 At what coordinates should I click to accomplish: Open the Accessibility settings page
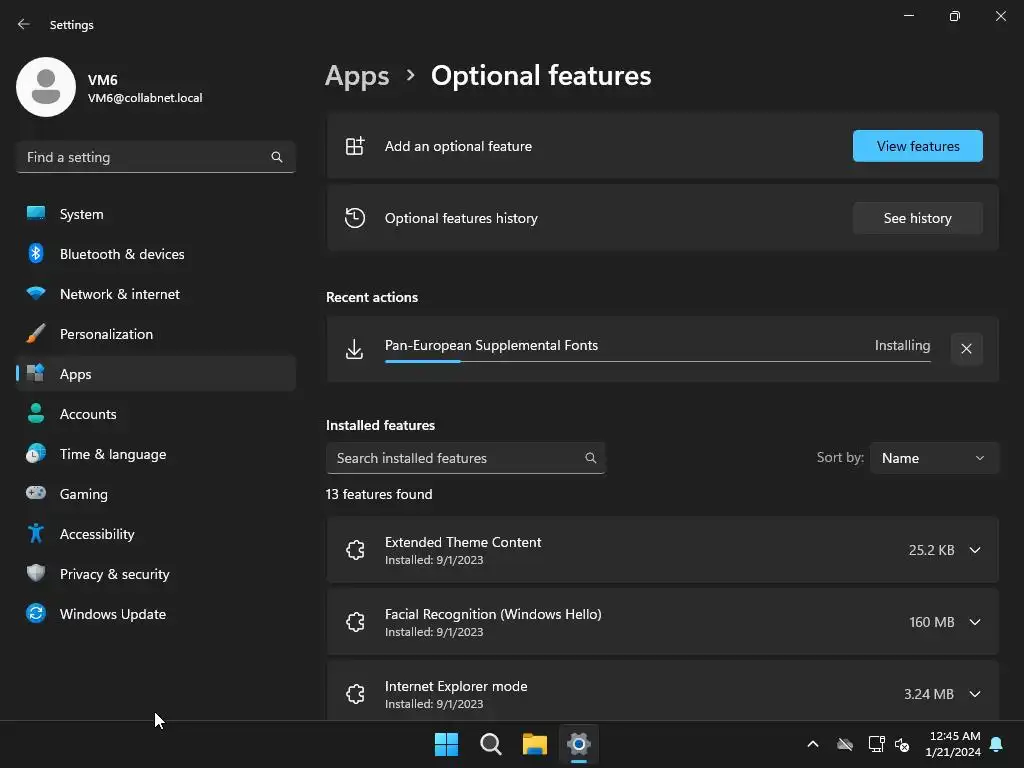(97, 534)
